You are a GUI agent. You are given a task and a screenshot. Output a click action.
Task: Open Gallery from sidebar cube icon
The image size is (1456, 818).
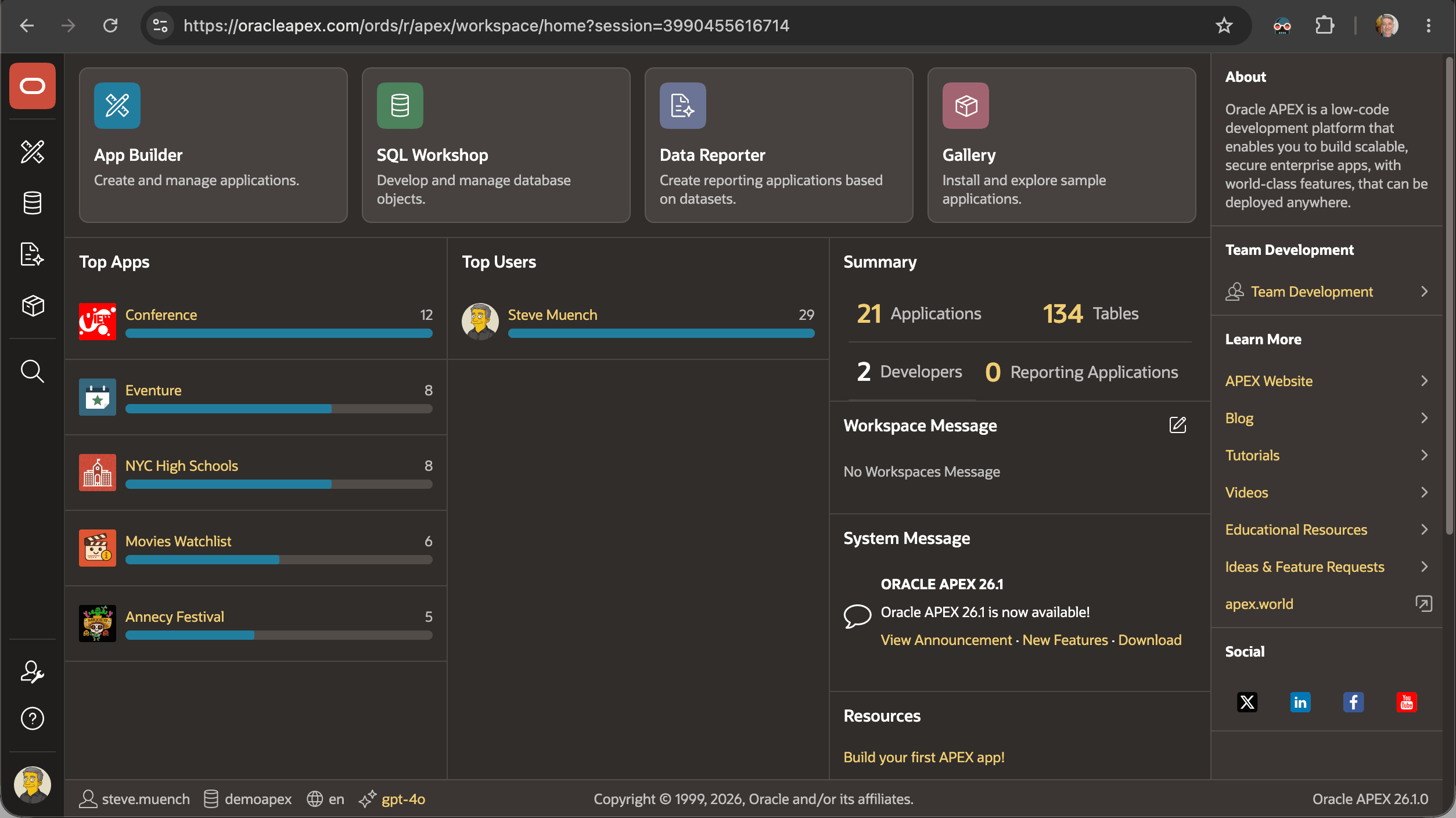(33, 305)
